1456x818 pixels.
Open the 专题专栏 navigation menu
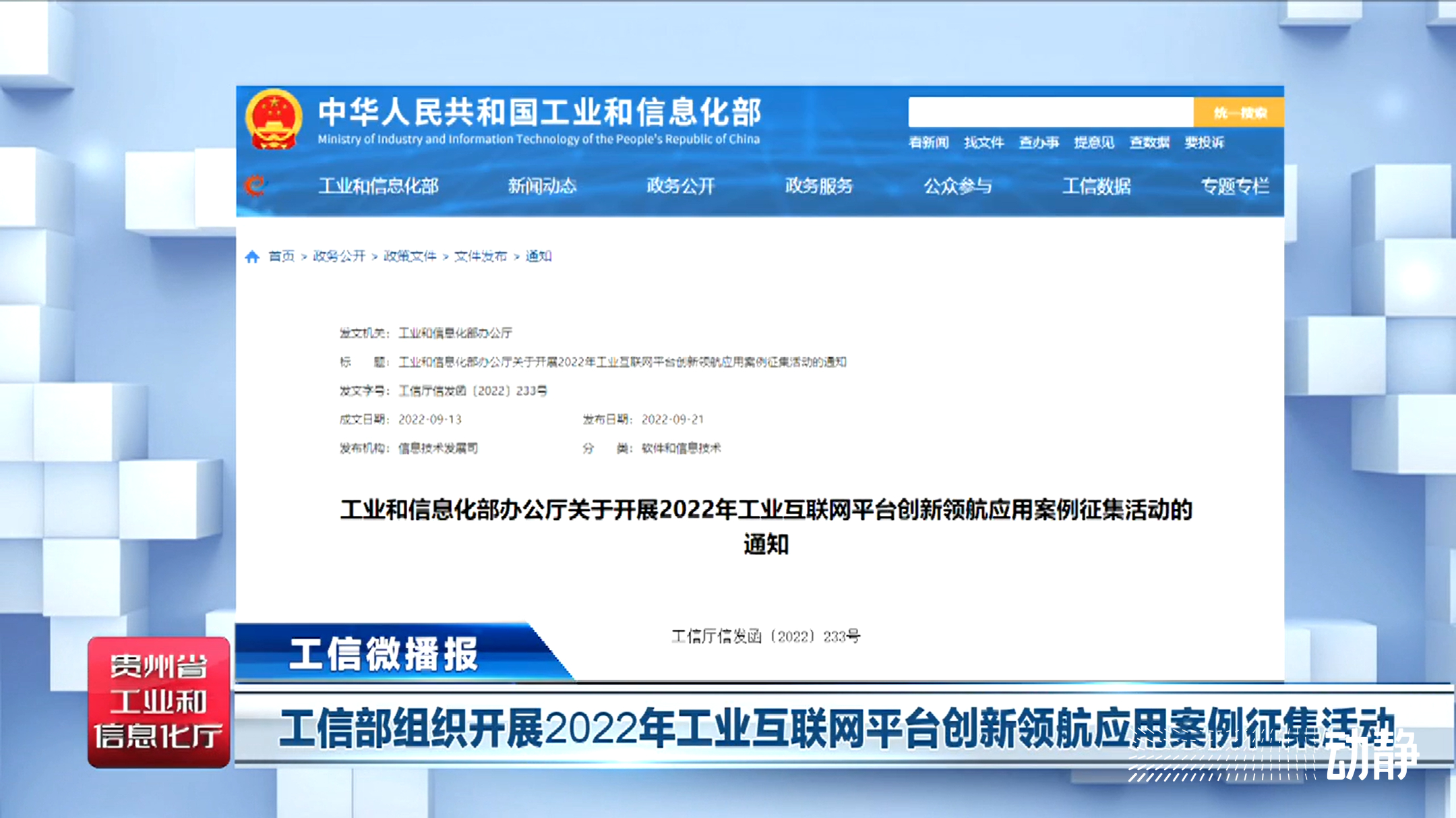[x=1235, y=185]
